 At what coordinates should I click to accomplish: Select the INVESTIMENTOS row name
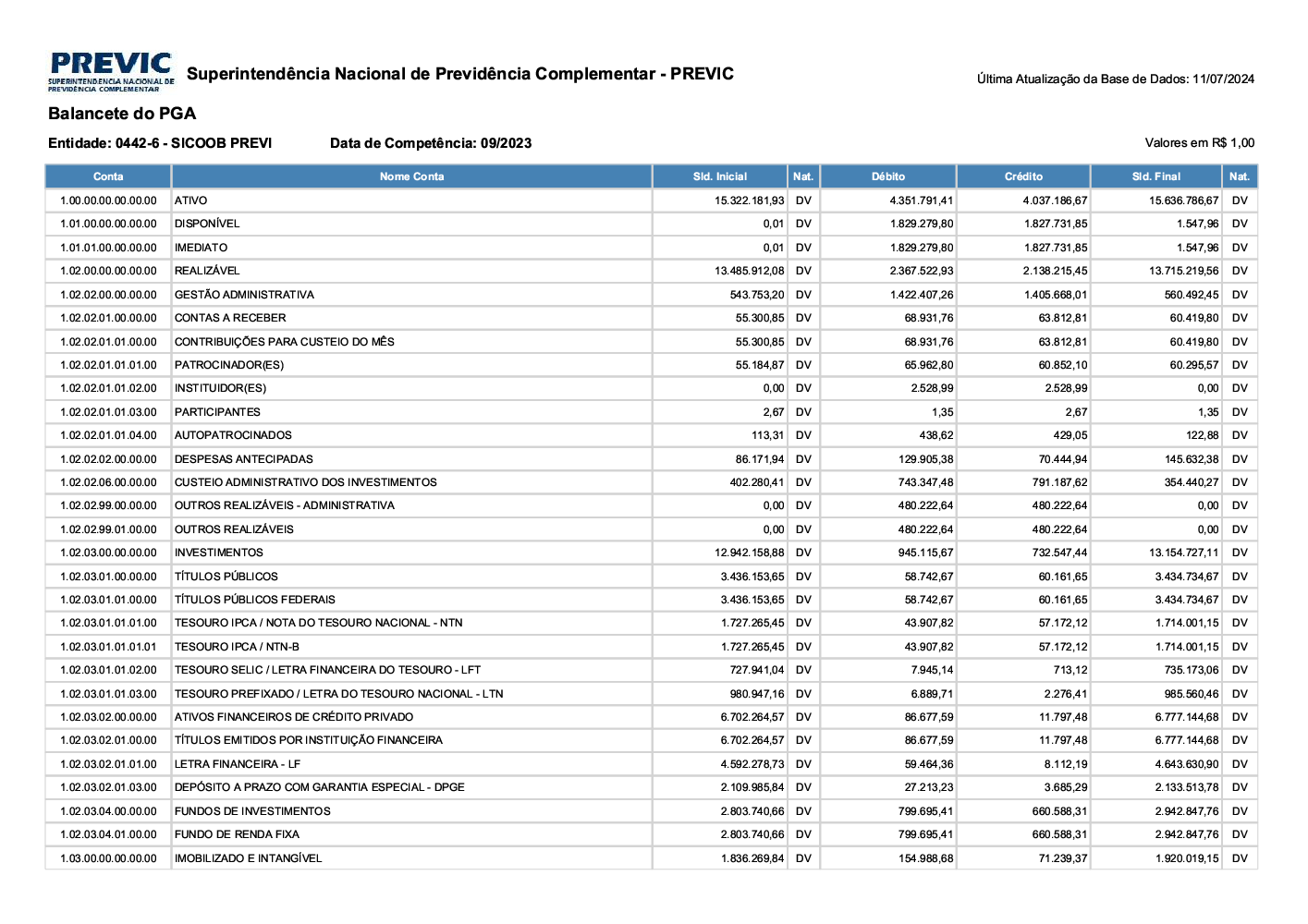tap(219, 553)
